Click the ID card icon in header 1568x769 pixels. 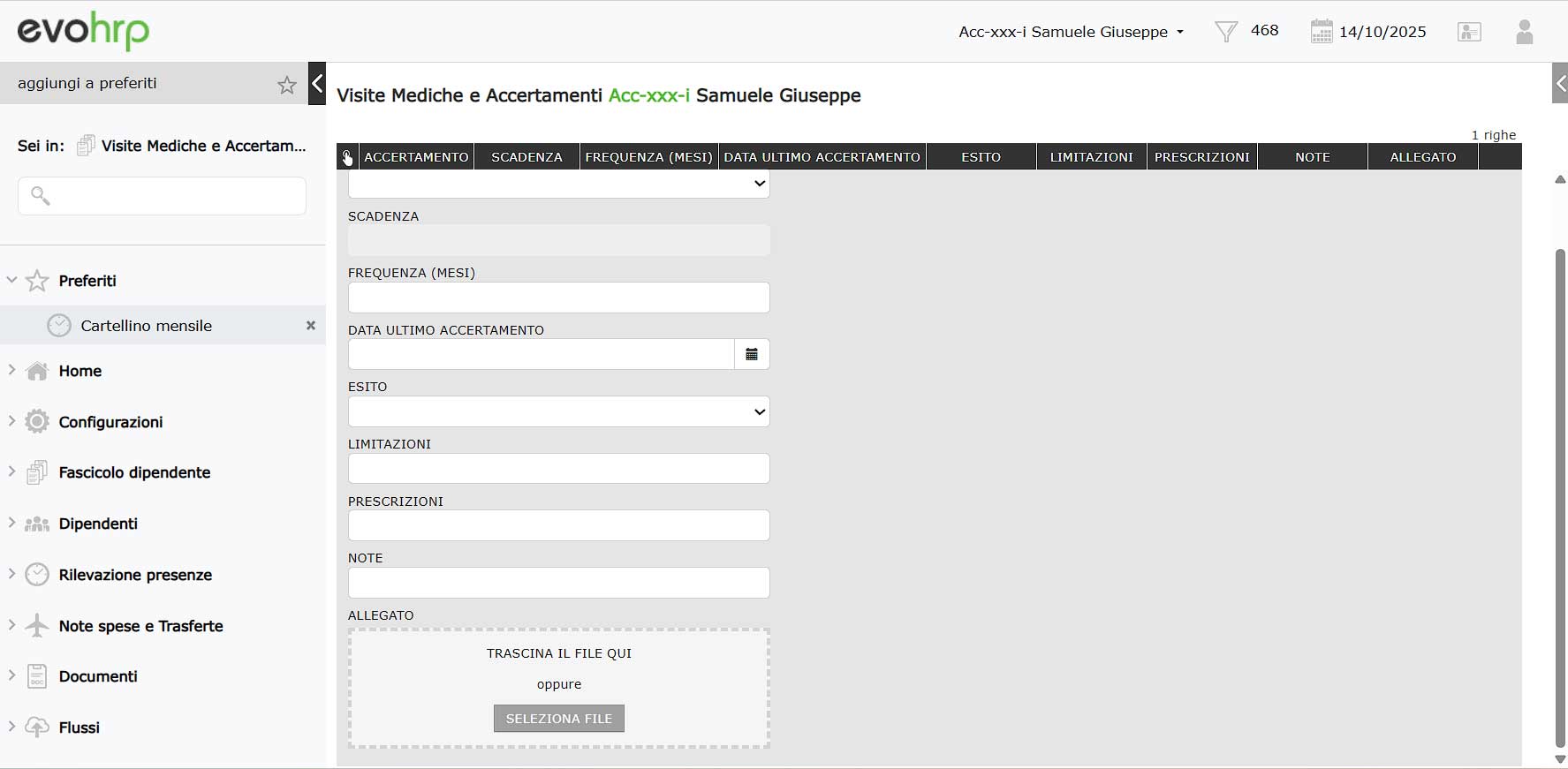click(1469, 32)
